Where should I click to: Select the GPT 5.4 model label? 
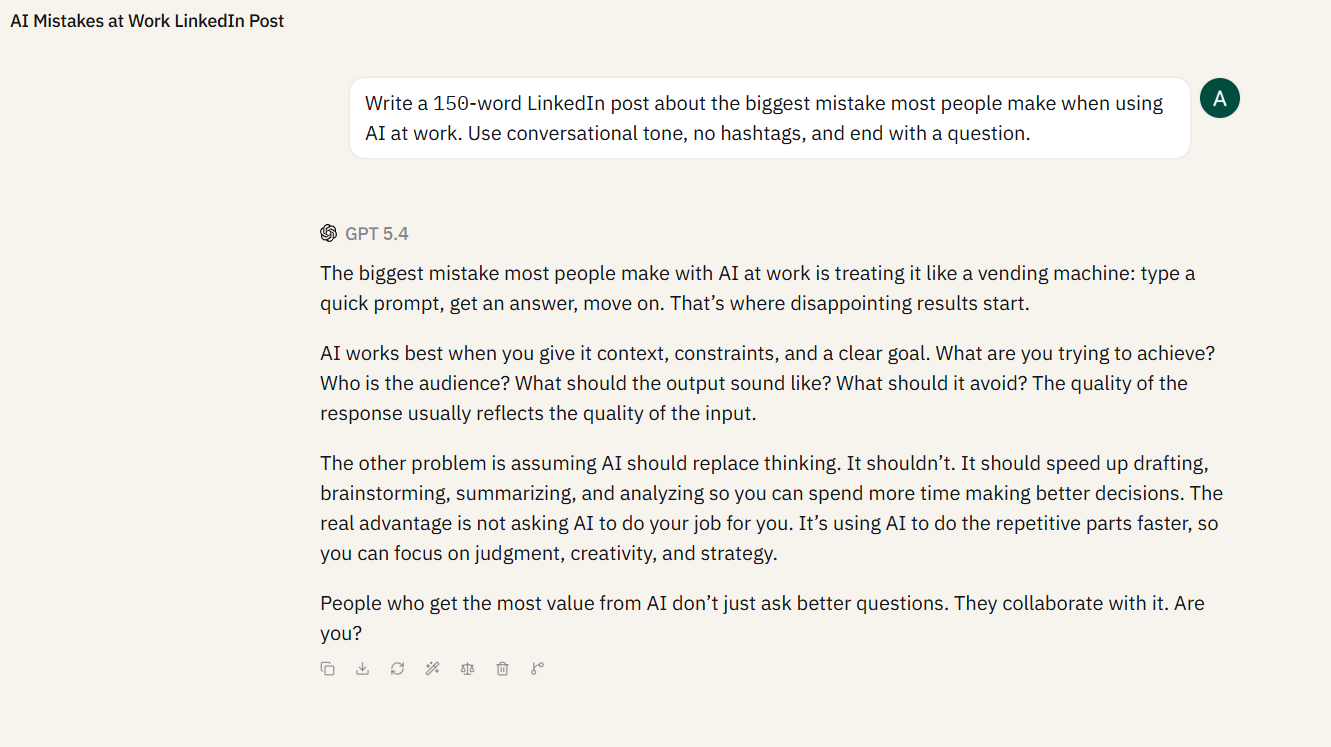(377, 234)
